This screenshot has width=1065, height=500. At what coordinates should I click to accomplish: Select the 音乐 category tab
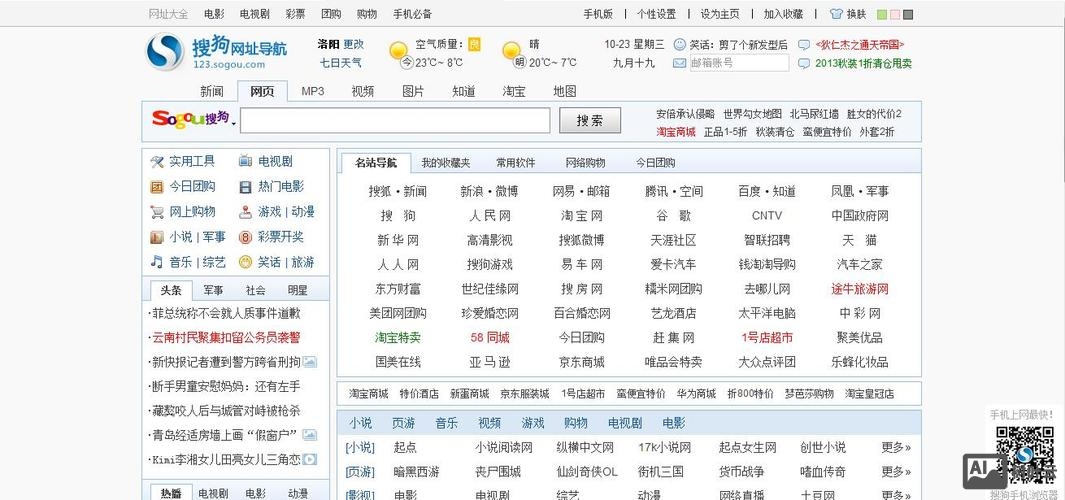click(x=446, y=423)
